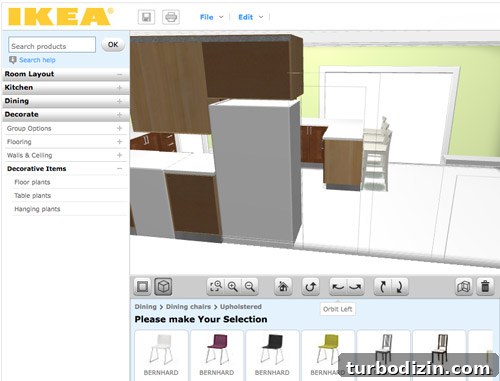Open the File menu

tap(207, 17)
